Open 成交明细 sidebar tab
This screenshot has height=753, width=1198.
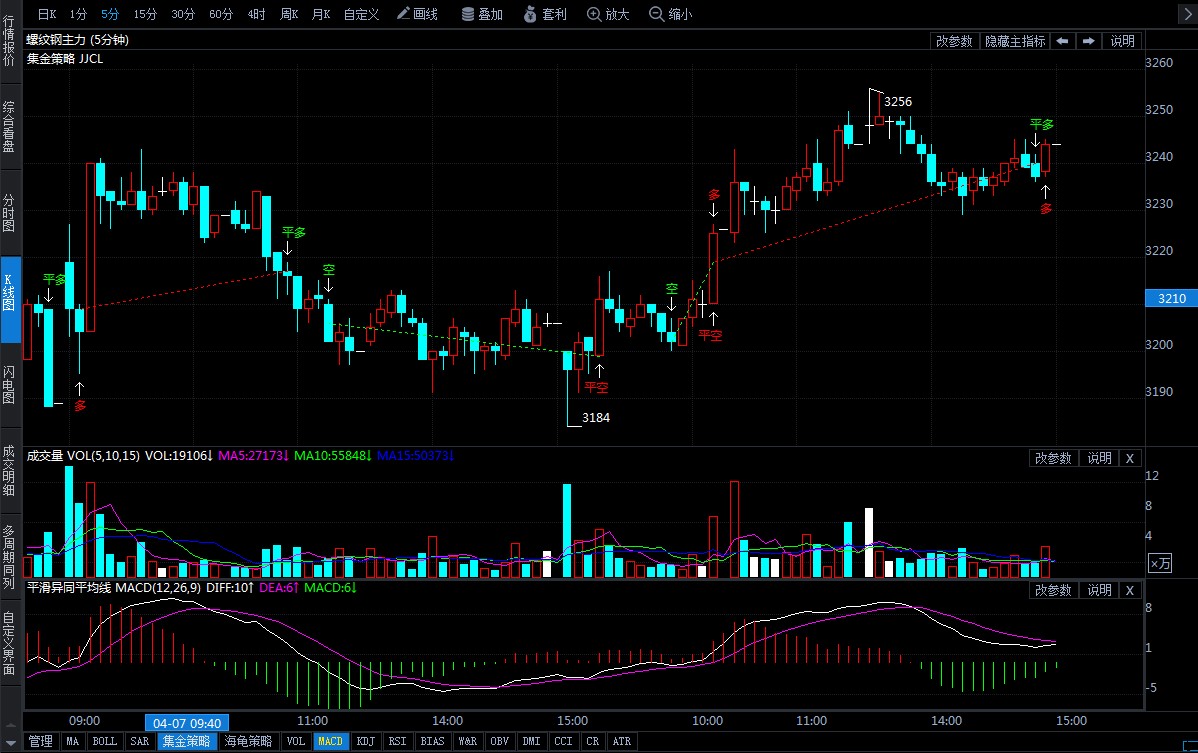[x=9, y=470]
